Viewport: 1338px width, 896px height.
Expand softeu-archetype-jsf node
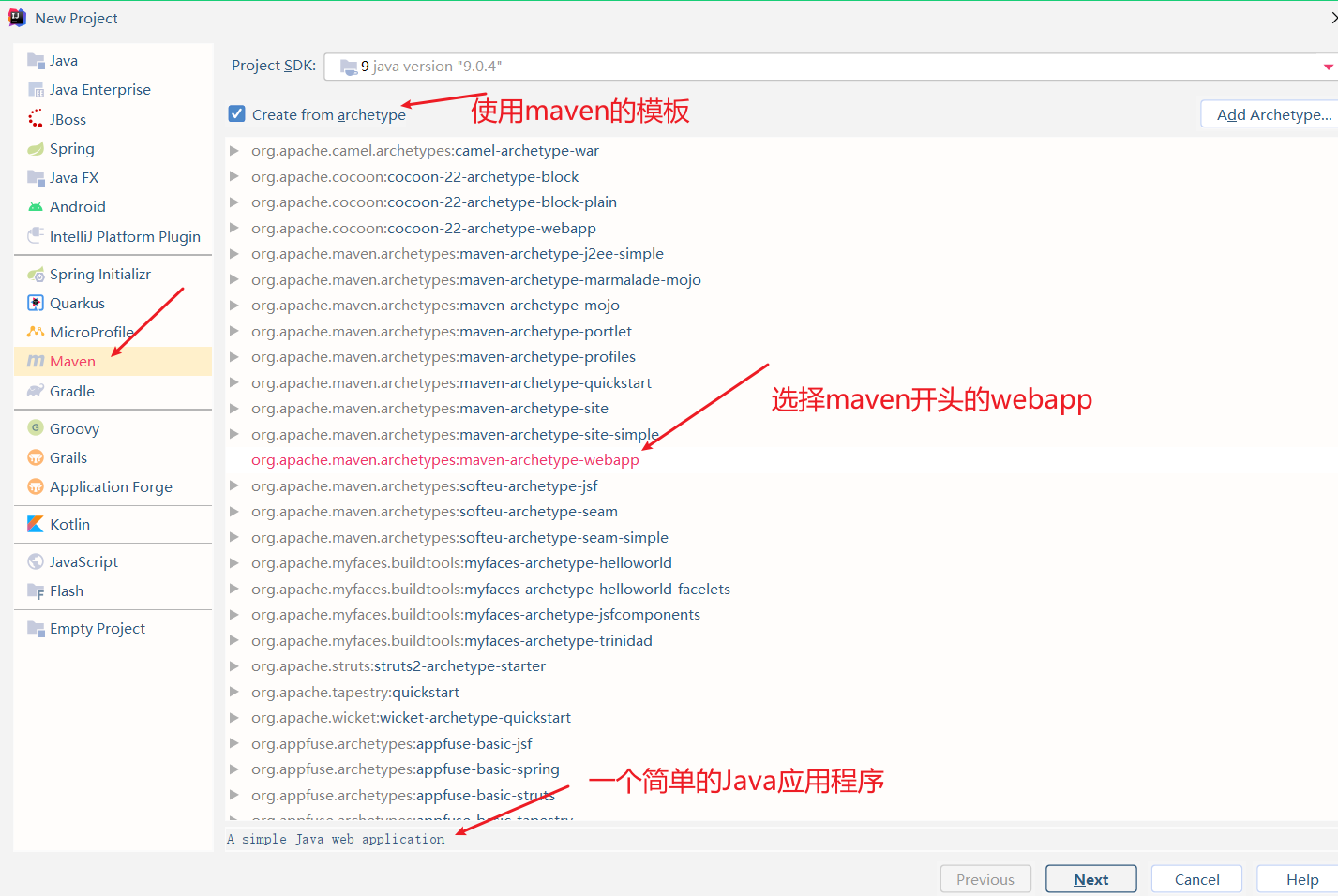coord(234,485)
